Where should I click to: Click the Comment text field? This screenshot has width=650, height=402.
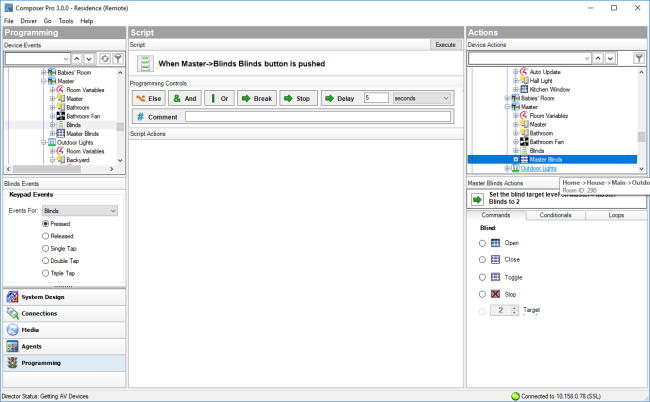click(318, 117)
